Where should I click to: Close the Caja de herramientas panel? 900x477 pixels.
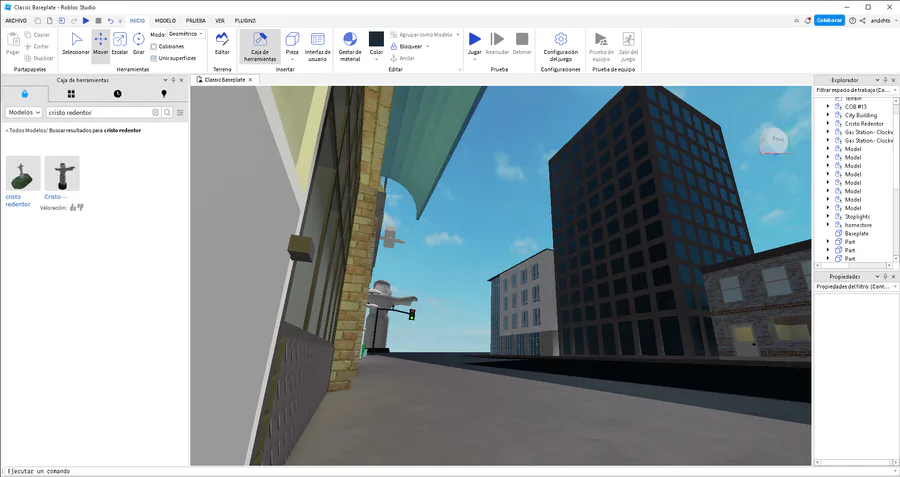(181, 80)
